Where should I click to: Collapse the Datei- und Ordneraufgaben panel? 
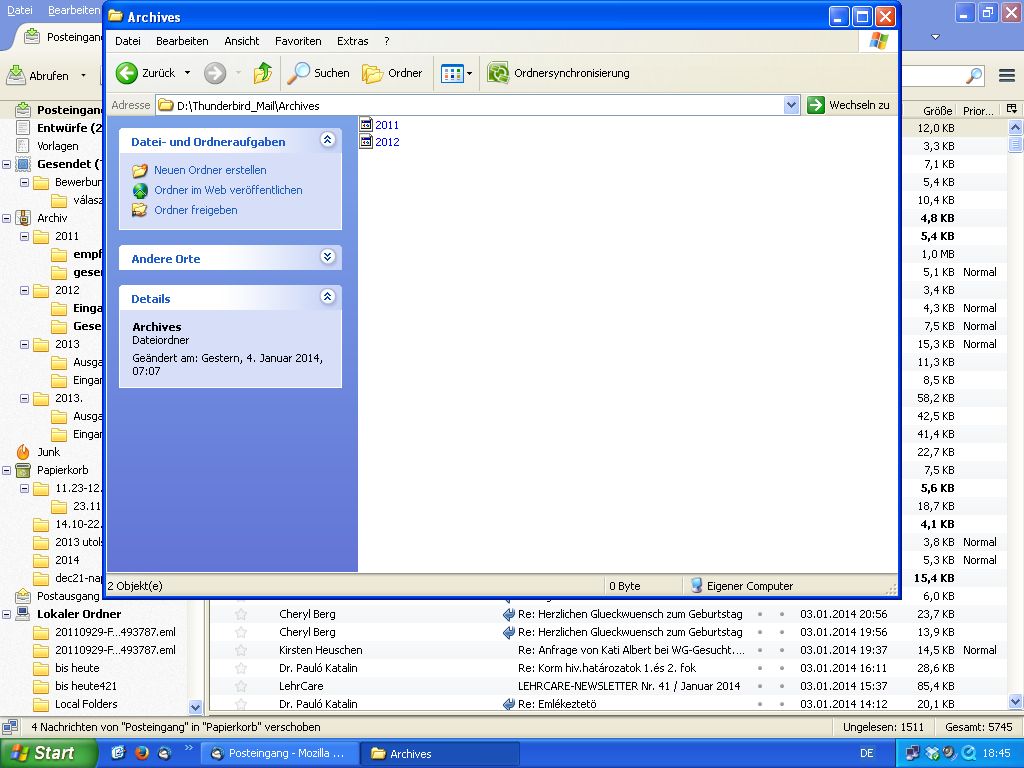[327, 141]
